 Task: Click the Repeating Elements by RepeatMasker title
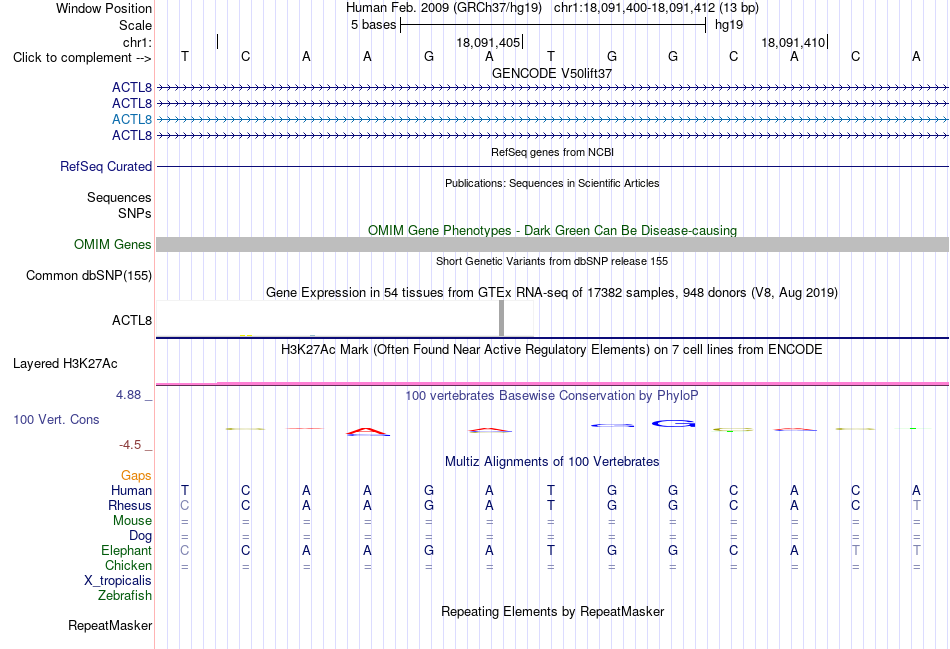pos(552,611)
